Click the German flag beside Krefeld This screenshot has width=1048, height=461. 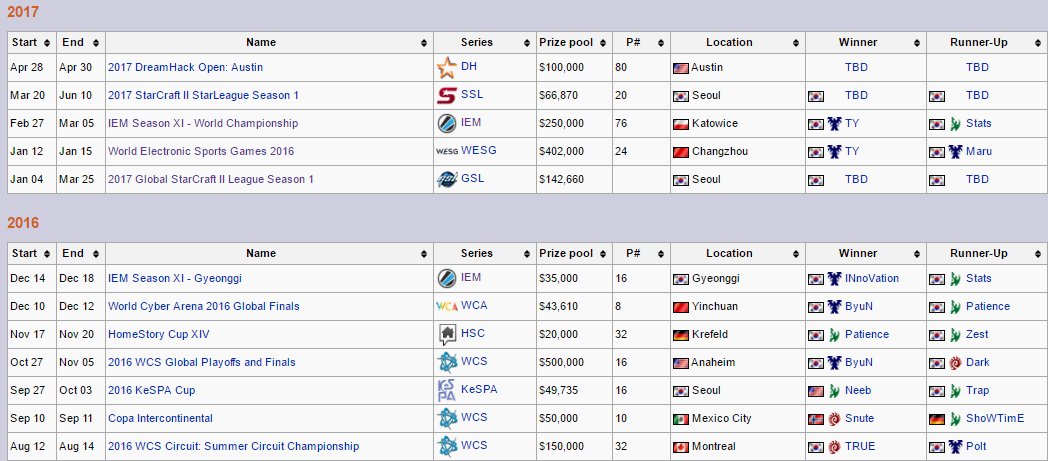pyautogui.click(x=681, y=335)
